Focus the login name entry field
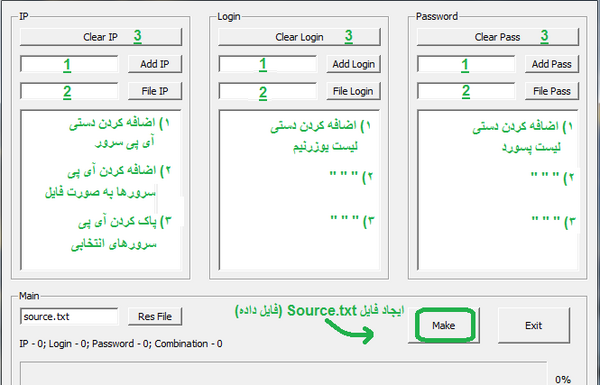Image resolution: width=600 pixels, height=385 pixels. 267,64
